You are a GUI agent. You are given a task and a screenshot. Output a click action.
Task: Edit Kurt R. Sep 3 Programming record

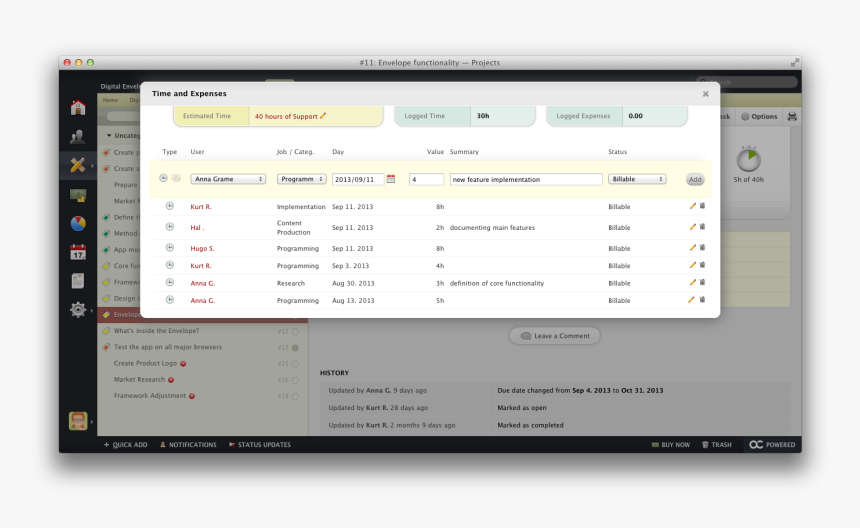(692, 265)
